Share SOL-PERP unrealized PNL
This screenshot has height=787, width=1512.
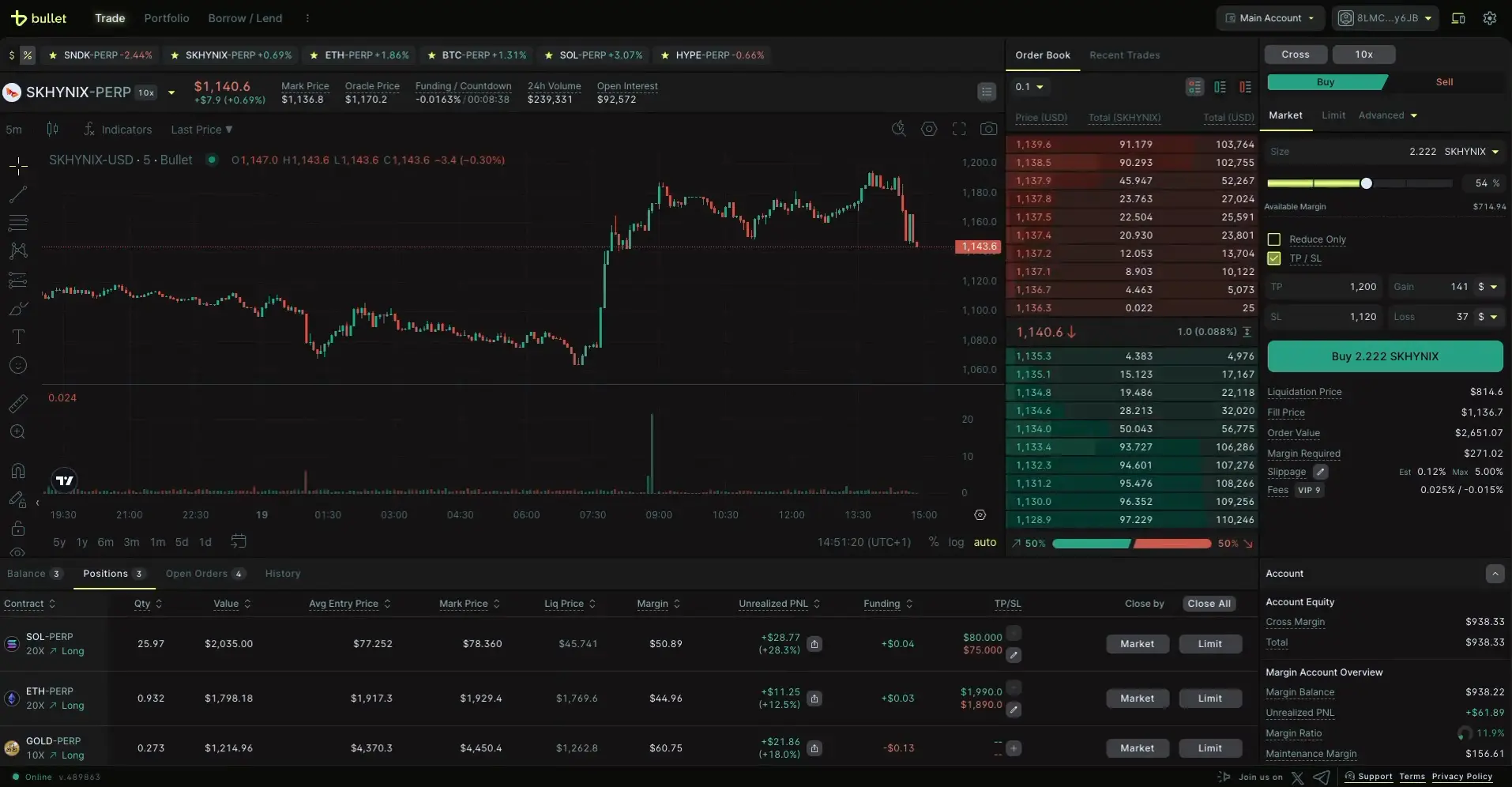(814, 644)
